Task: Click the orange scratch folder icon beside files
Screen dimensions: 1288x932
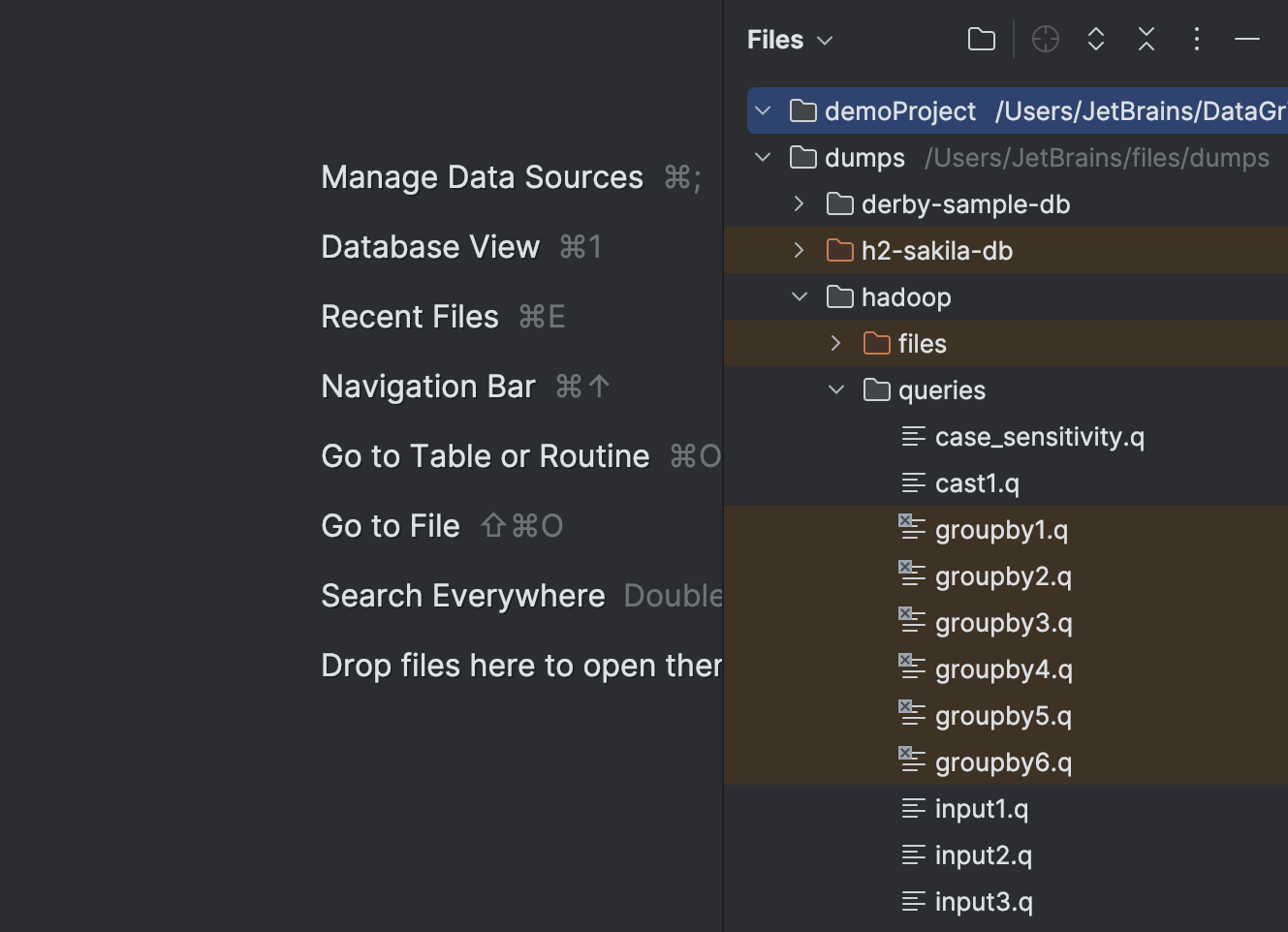Action: coord(876,343)
